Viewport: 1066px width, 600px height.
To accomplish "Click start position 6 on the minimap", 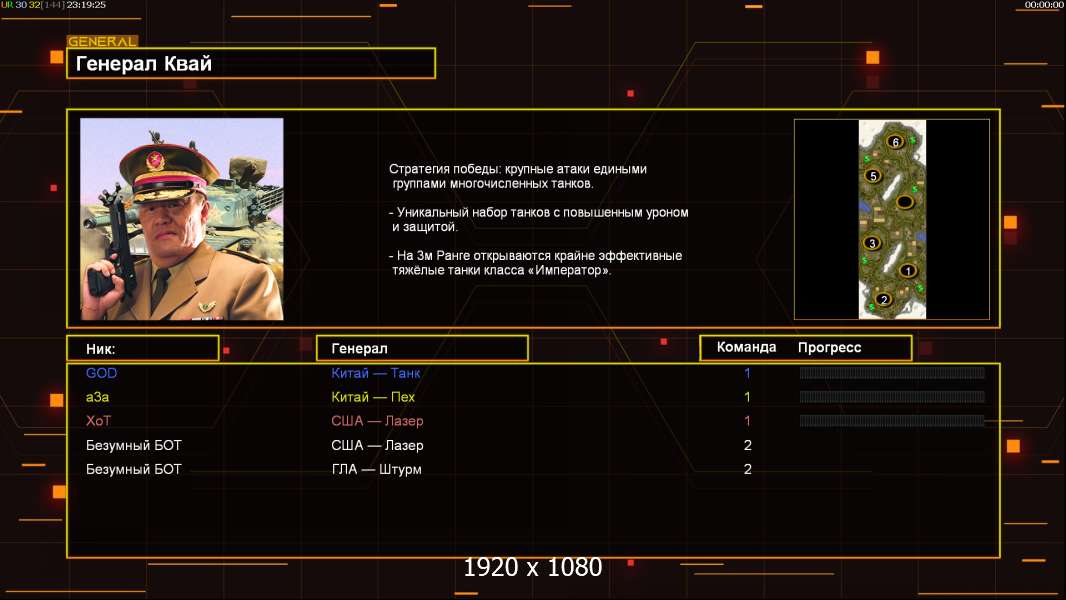I will point(895,141).
